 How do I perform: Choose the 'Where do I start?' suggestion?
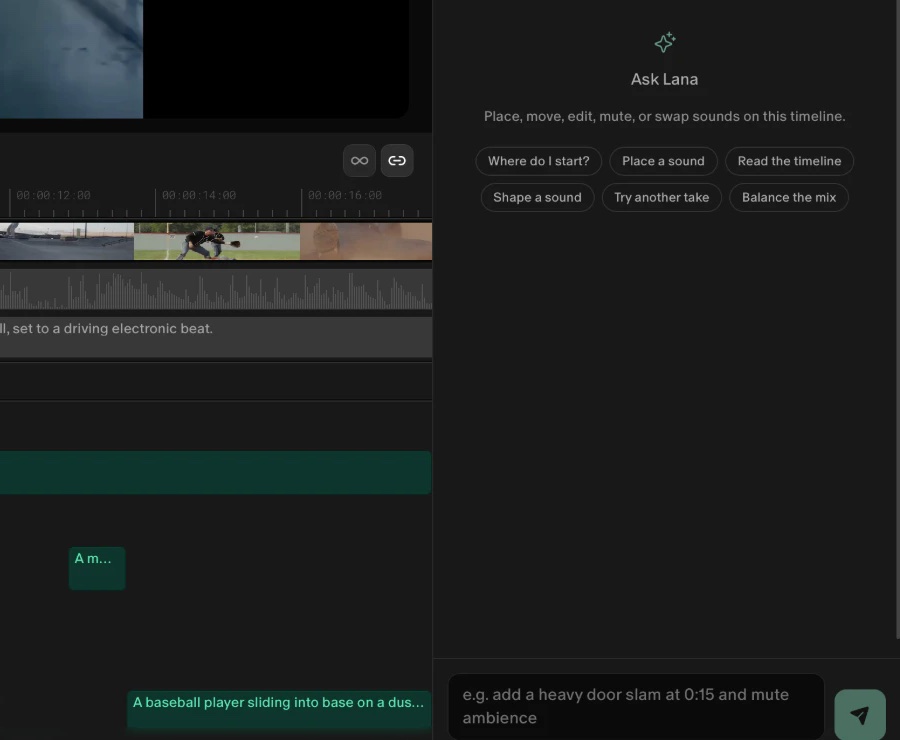pos(538,161)
